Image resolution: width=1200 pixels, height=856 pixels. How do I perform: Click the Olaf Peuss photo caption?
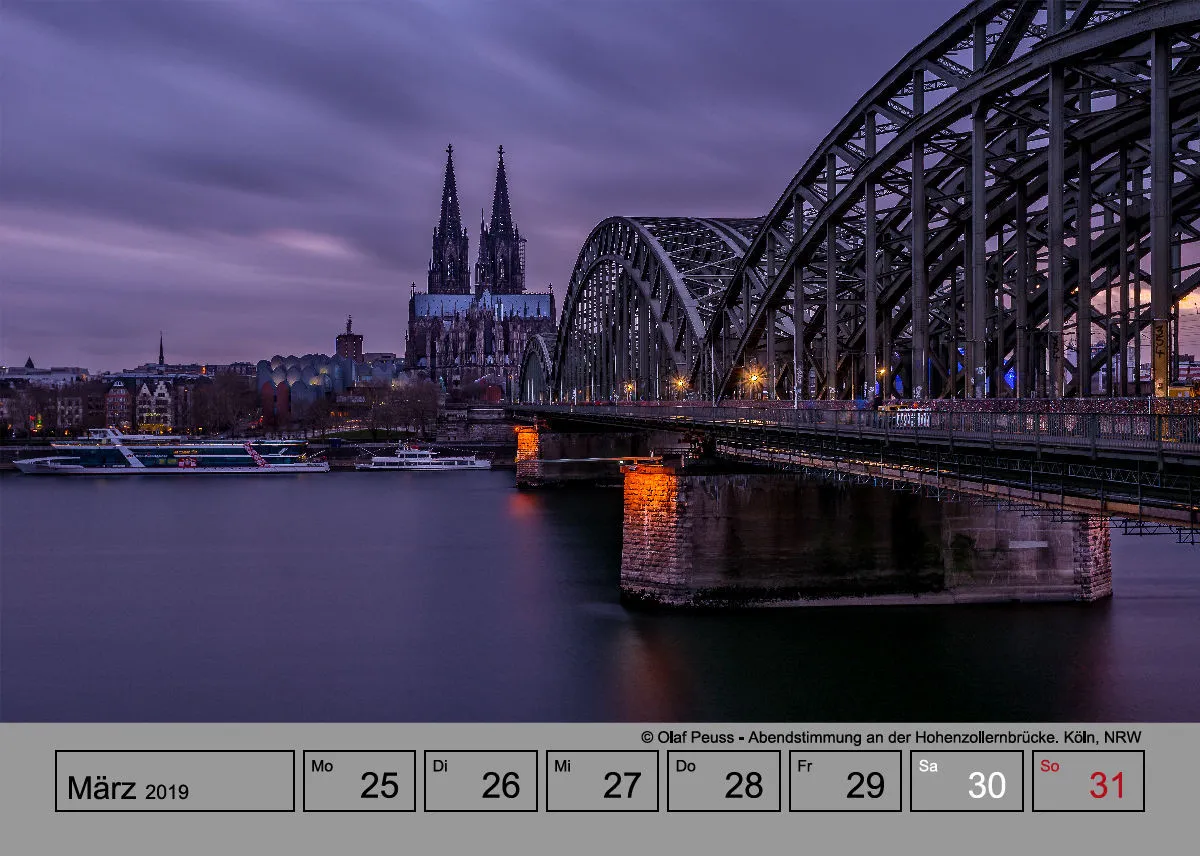pyautogui.click(x=891, y=737)
